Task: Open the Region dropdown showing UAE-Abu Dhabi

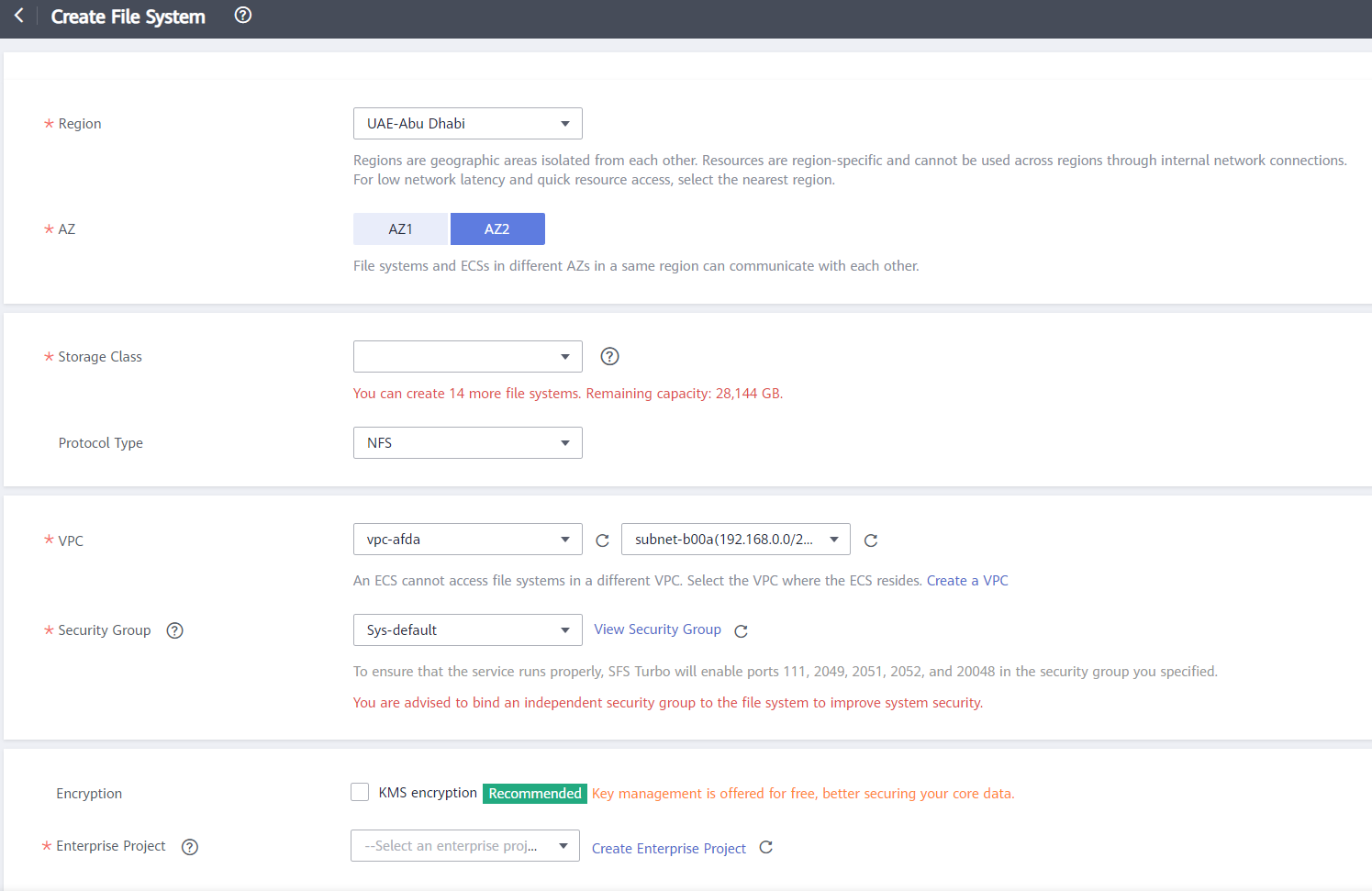Action: tap(467, 124)
